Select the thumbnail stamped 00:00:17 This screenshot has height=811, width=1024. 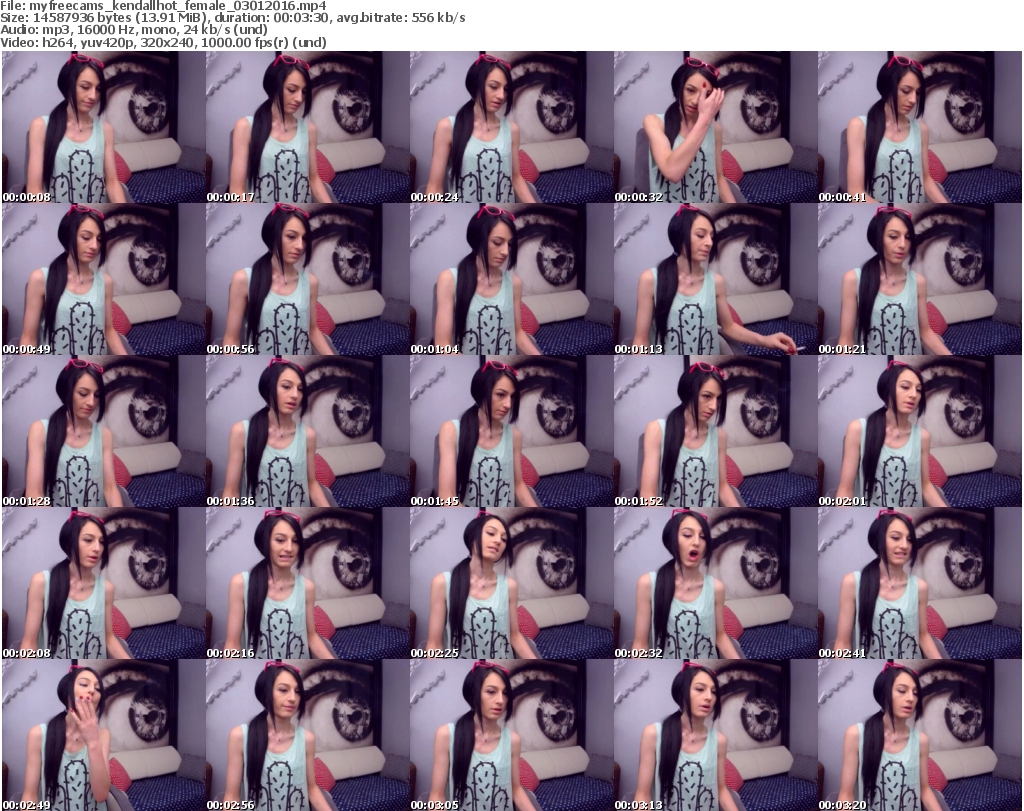307,127
